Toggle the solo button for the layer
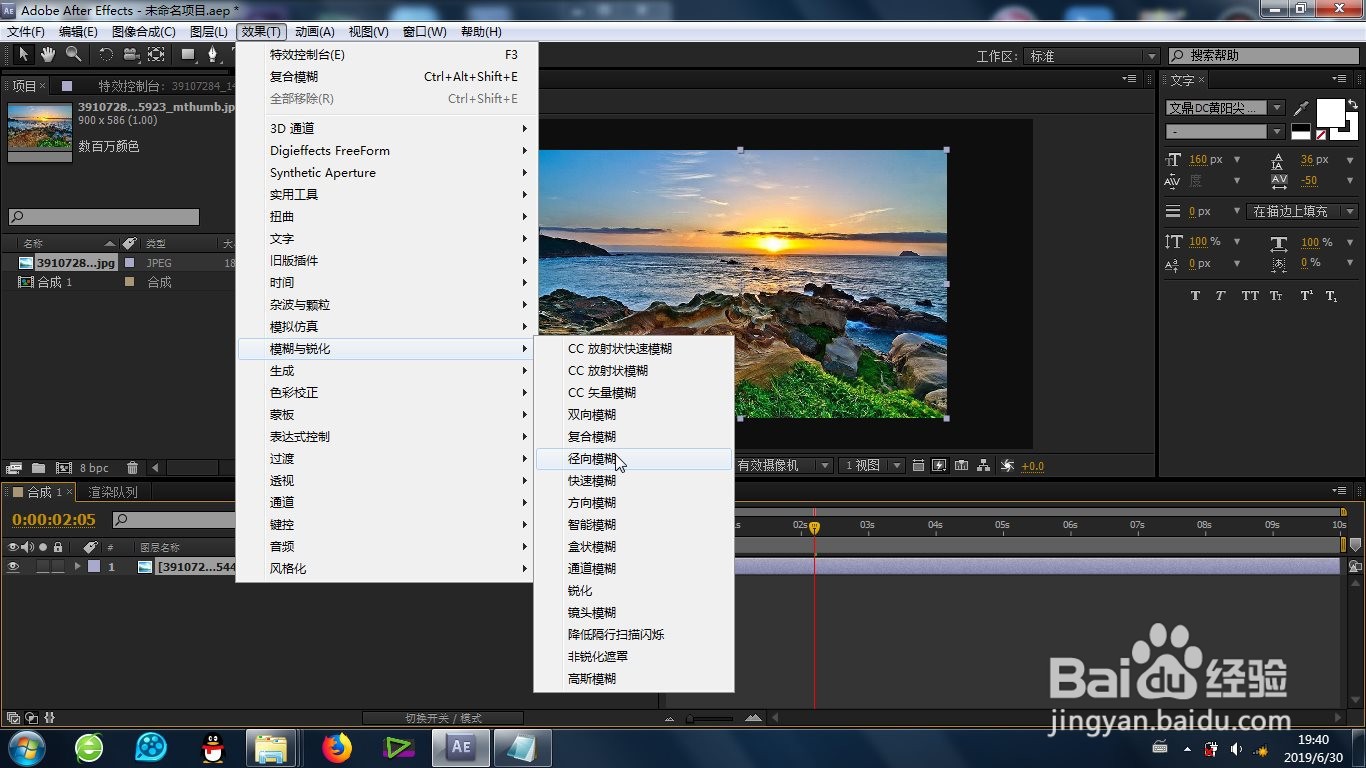Viewport: 1366px width, 768px height. [44, 567]
